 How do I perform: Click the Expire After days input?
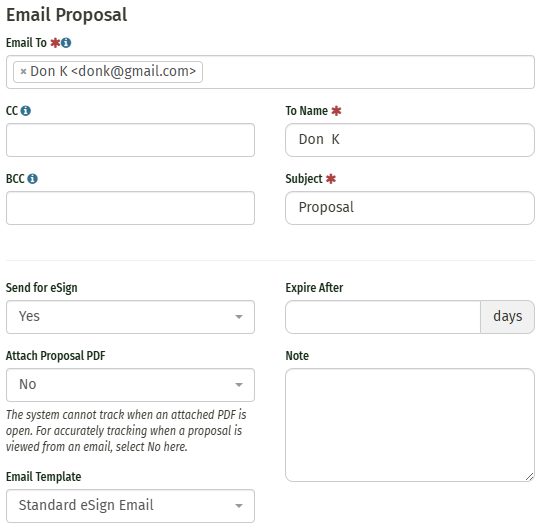[383, 317]
